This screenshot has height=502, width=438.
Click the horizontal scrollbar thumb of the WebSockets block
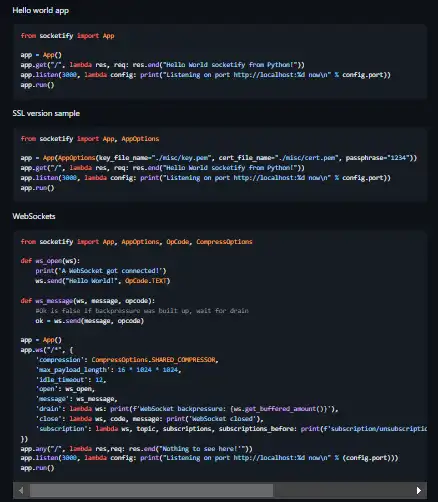[151, 490]
